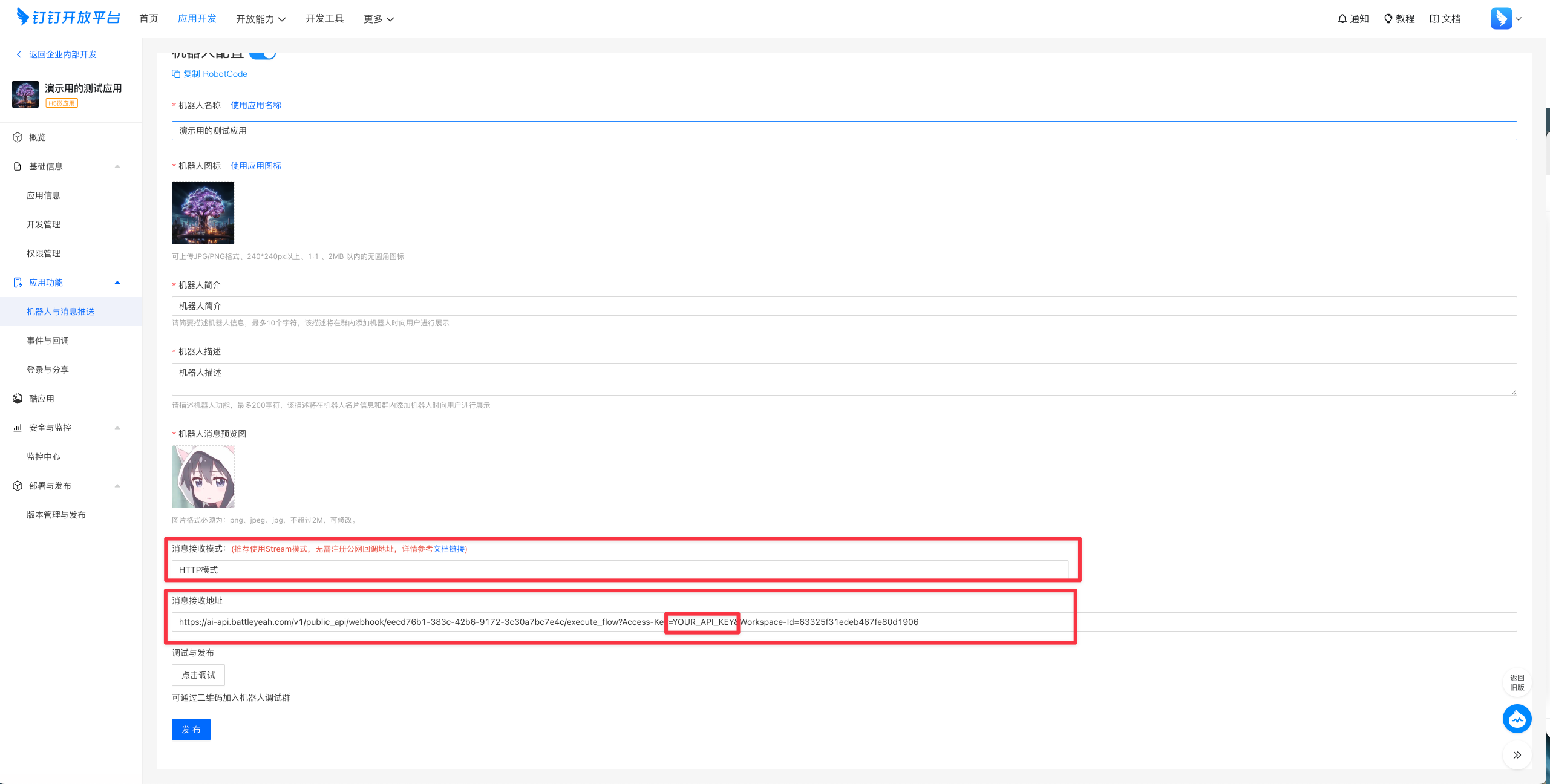Image resolution: width=1550 pixels, height=784 pixels.
Task: Click the double-chevron collapse icon at bottom right
Action: coord(1517,755)
